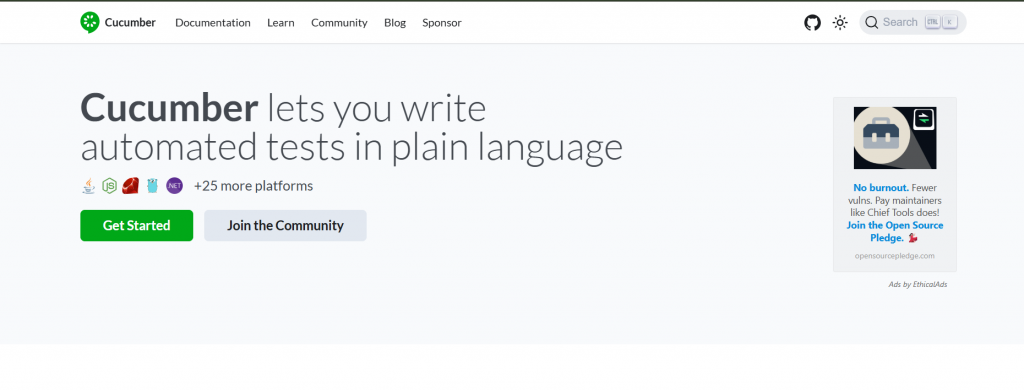The width and height of the screenshot is (1024, 390).
Task: Select the Node.js platform icon
Action: pos(109,186)
